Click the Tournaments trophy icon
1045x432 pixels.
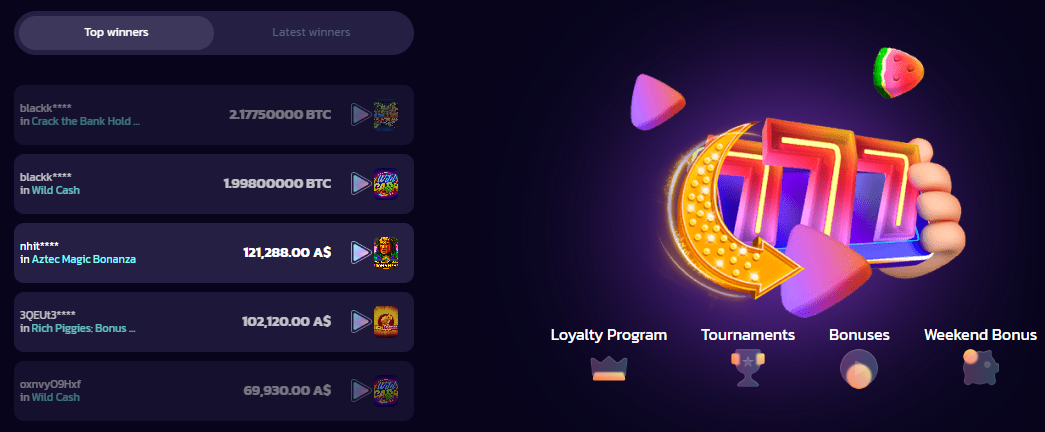coord(748,369)
